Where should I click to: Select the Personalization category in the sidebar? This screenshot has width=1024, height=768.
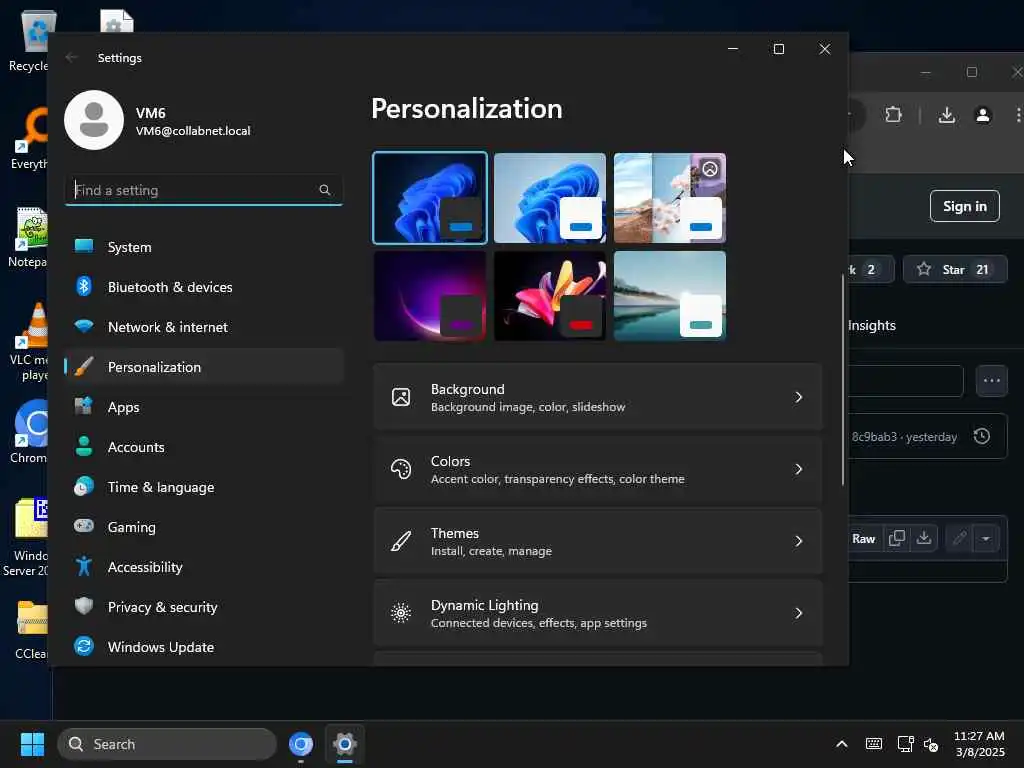(204, 367)
